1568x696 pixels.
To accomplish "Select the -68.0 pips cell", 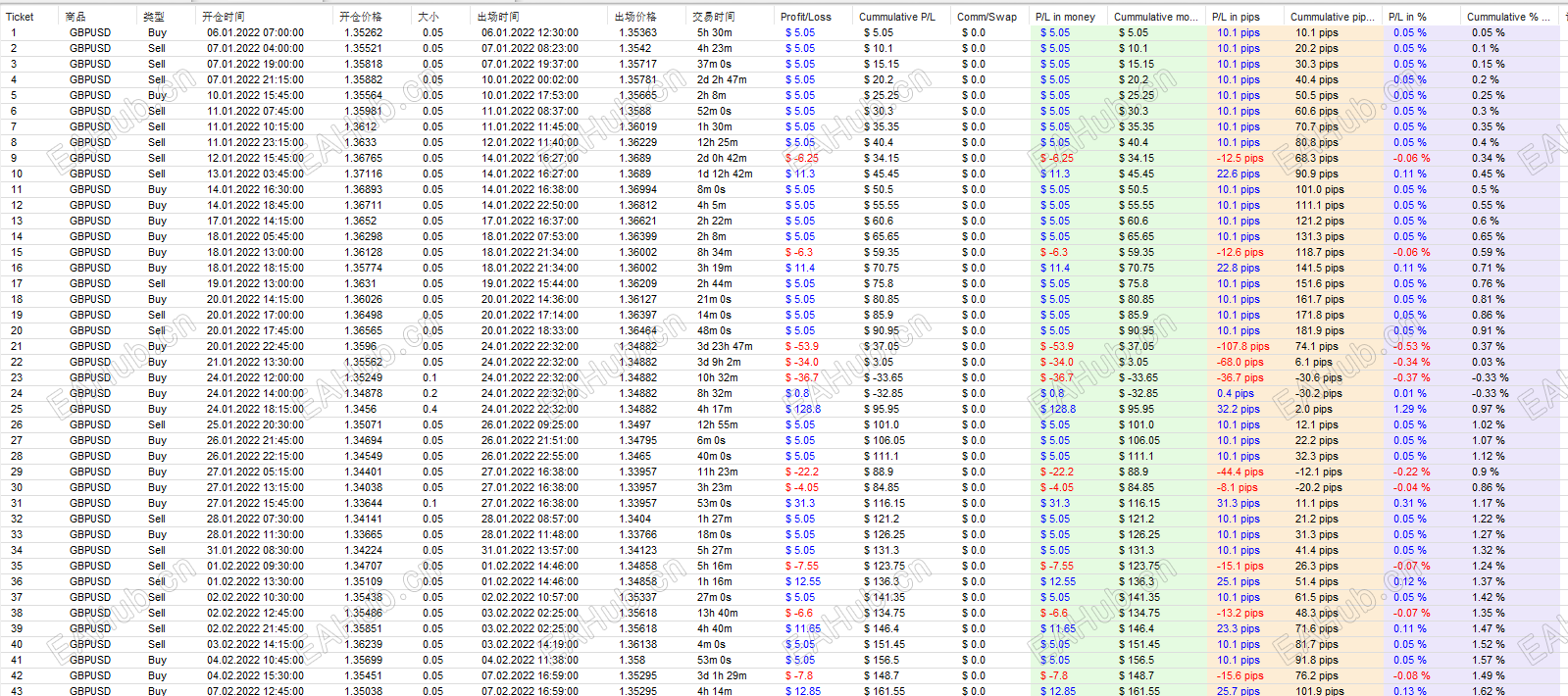I will [x=1240, y=362].
